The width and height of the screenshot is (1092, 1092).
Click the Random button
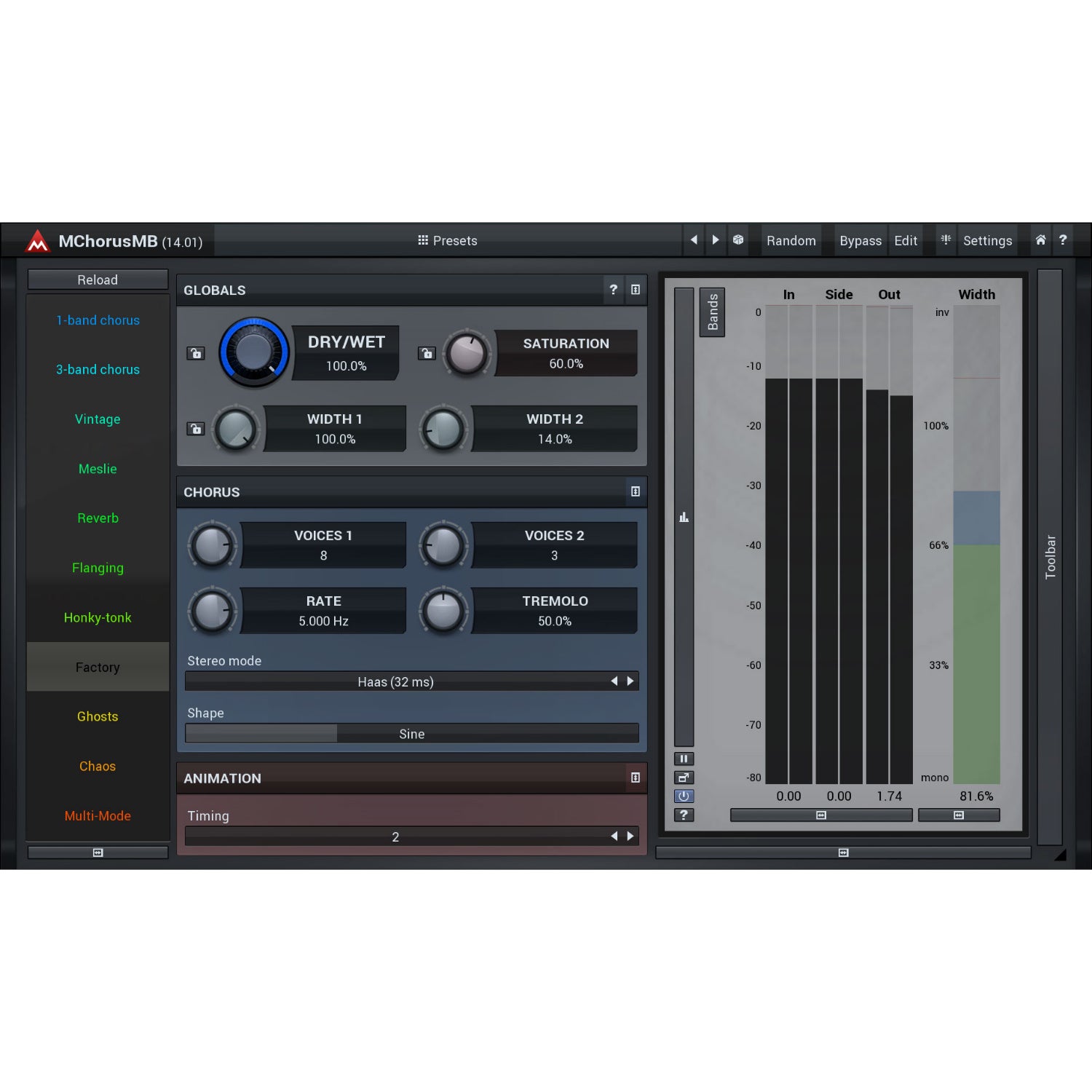pos(791,240)
